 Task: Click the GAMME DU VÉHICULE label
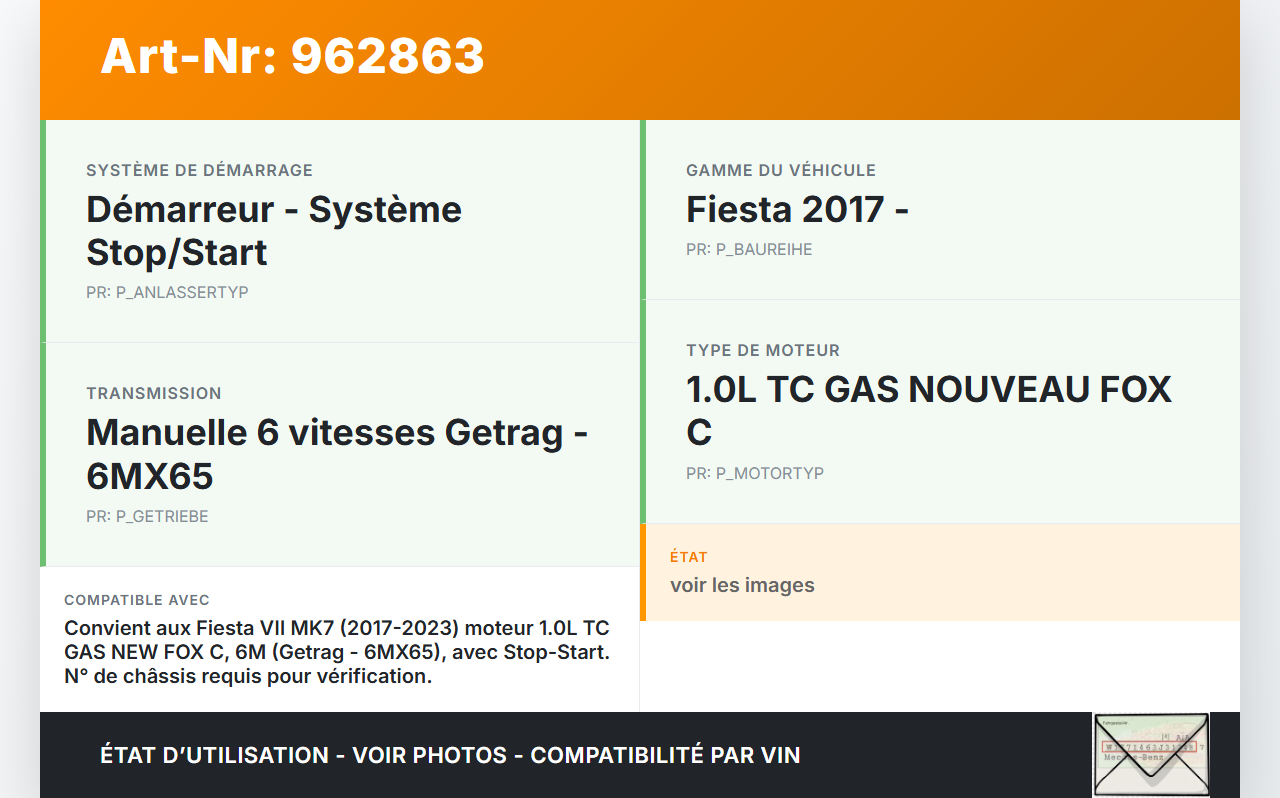(x=780, y=170)
